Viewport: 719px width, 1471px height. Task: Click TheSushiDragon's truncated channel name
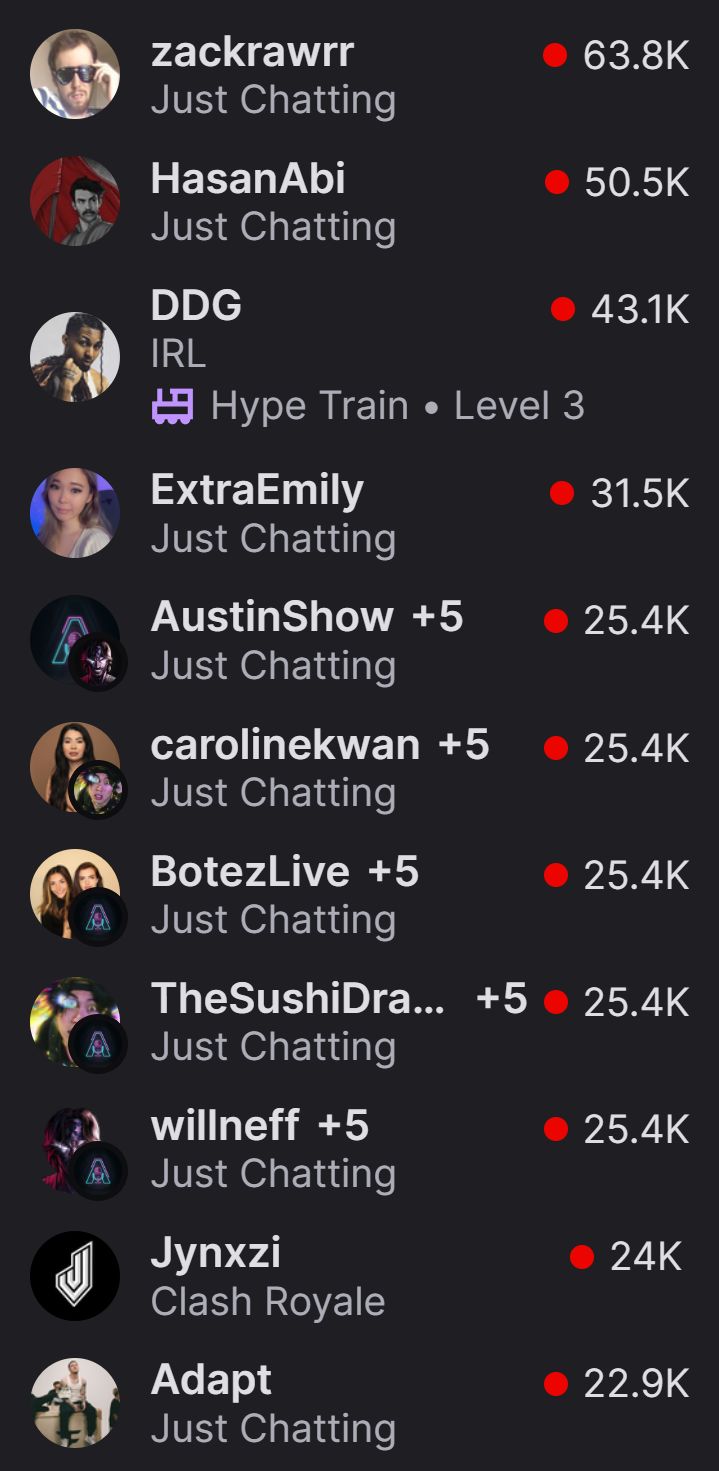[298, 998]
